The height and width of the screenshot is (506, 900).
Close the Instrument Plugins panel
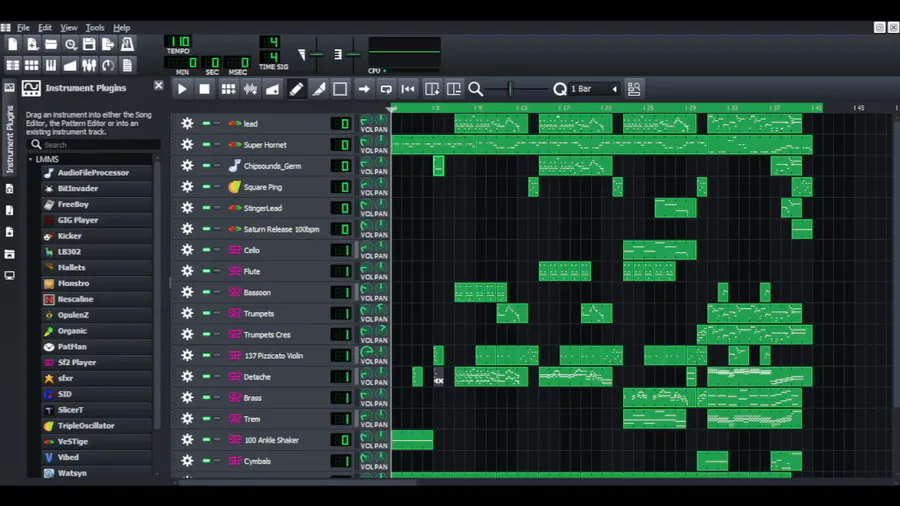(x=158, y=85)
